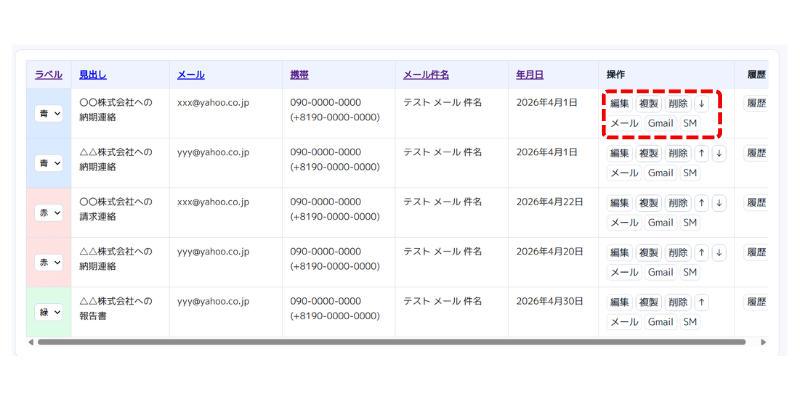Click メール button in 青 △△株式会社への納期連絡 row

[x=624, y=173]
